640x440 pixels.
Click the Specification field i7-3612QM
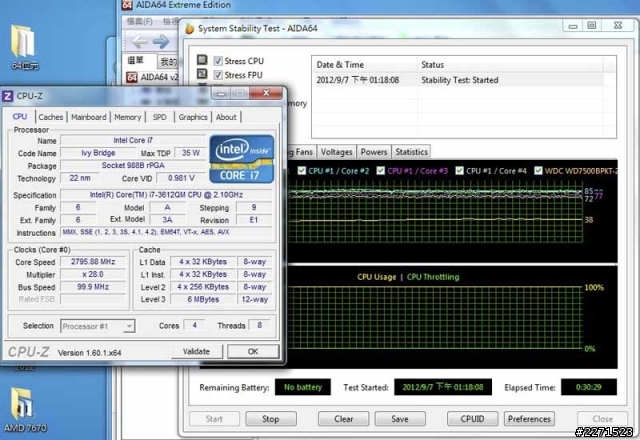pos(166,195)
